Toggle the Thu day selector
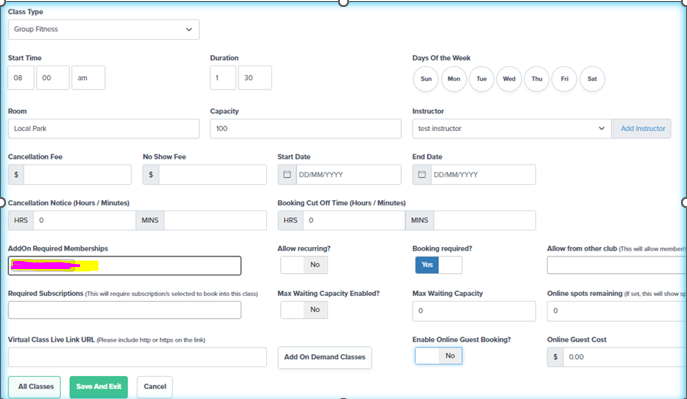 tap(537, 79)
